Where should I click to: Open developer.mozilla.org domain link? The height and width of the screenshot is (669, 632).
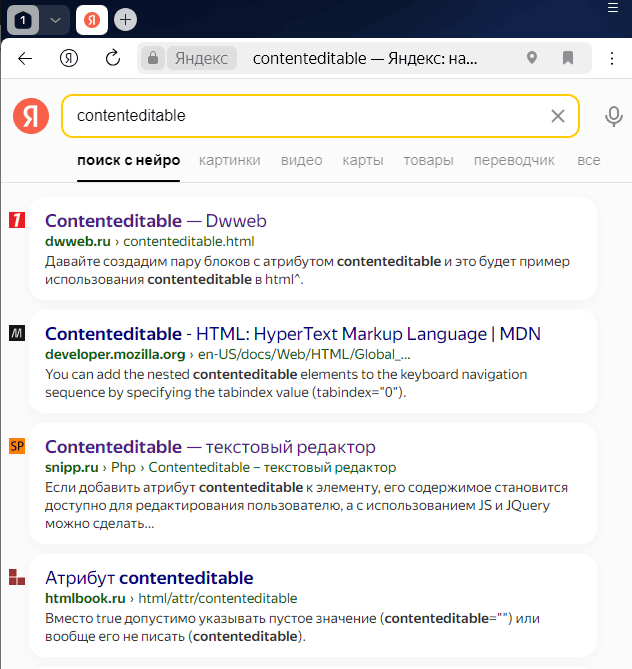115,355
